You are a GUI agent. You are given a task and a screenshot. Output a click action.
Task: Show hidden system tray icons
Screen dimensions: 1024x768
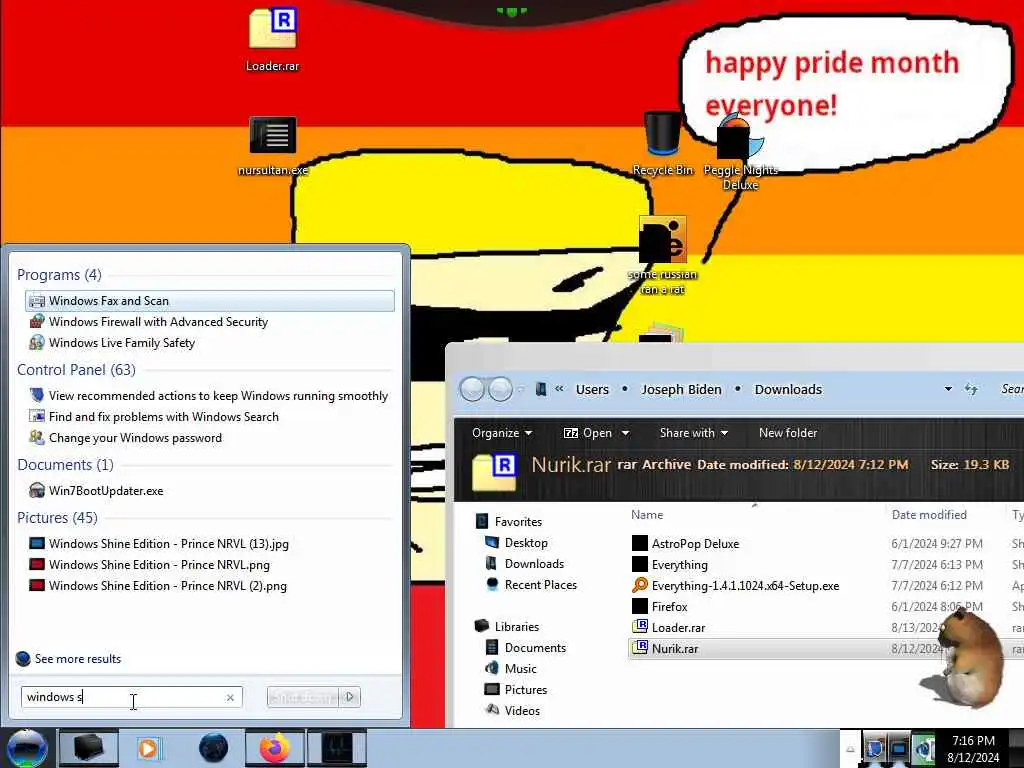coord(850,750)
